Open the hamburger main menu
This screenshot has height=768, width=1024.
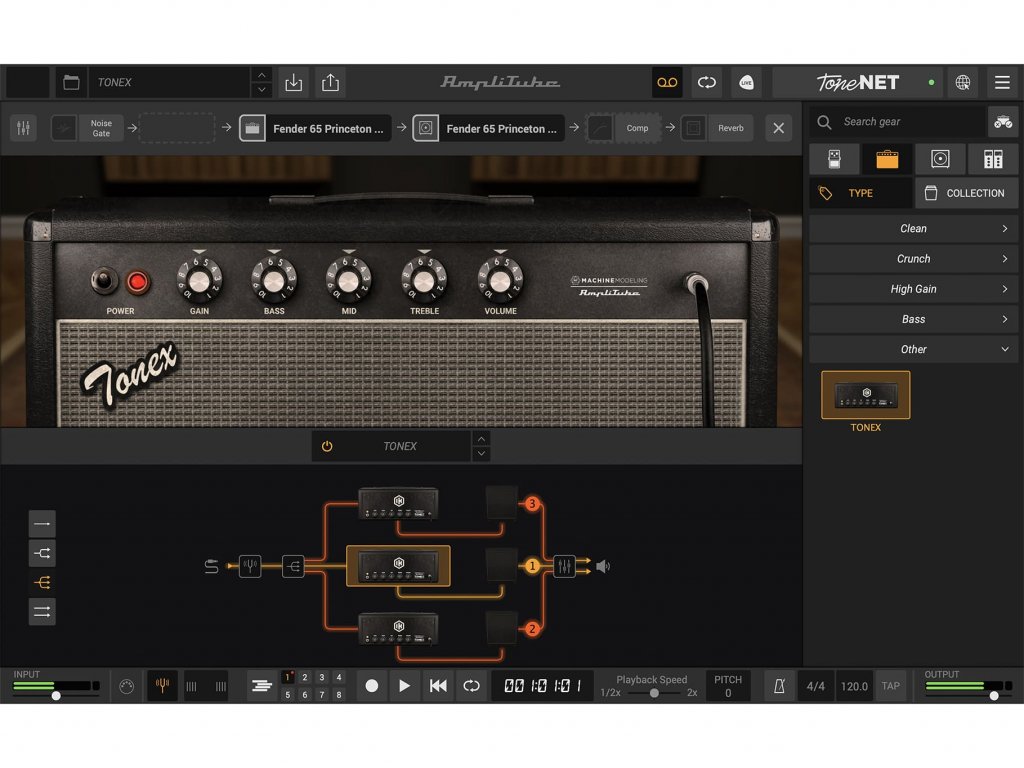tap(1002, 82)
